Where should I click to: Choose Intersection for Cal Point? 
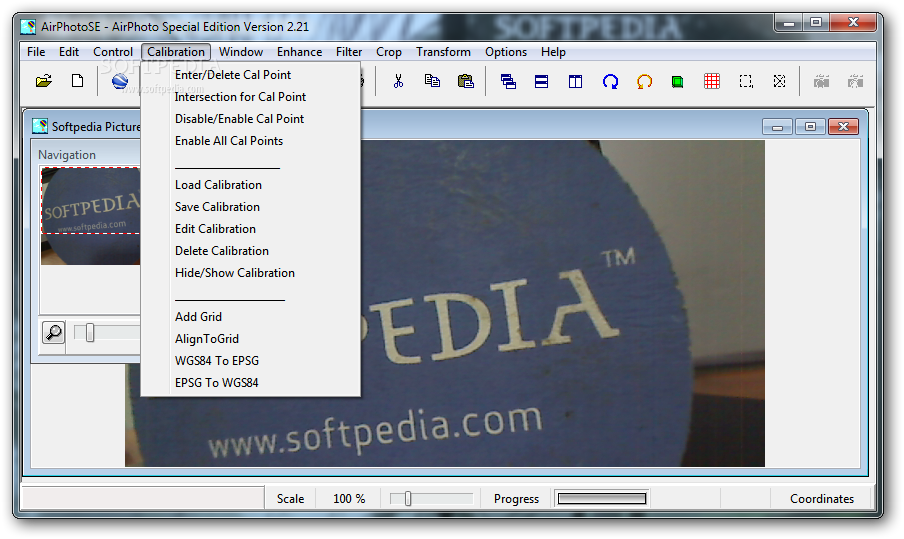coord(251,97)
